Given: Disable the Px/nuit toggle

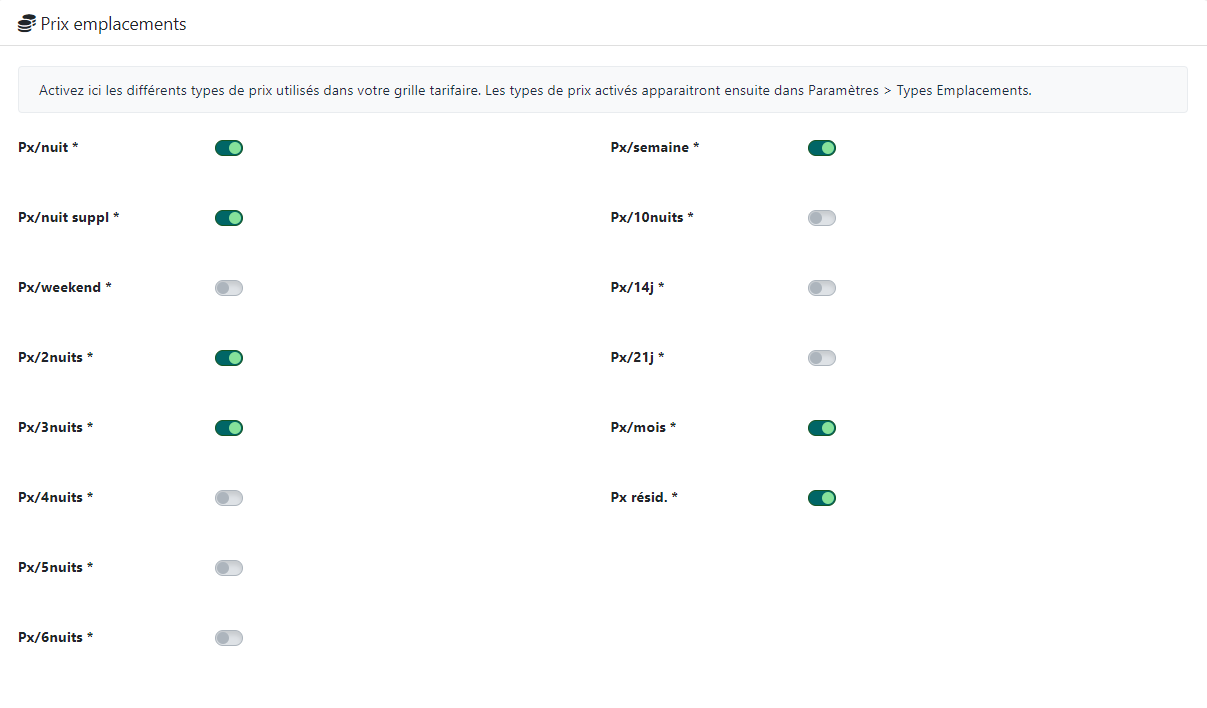Looking at the screenshot, I should click(x=229, y=148).
